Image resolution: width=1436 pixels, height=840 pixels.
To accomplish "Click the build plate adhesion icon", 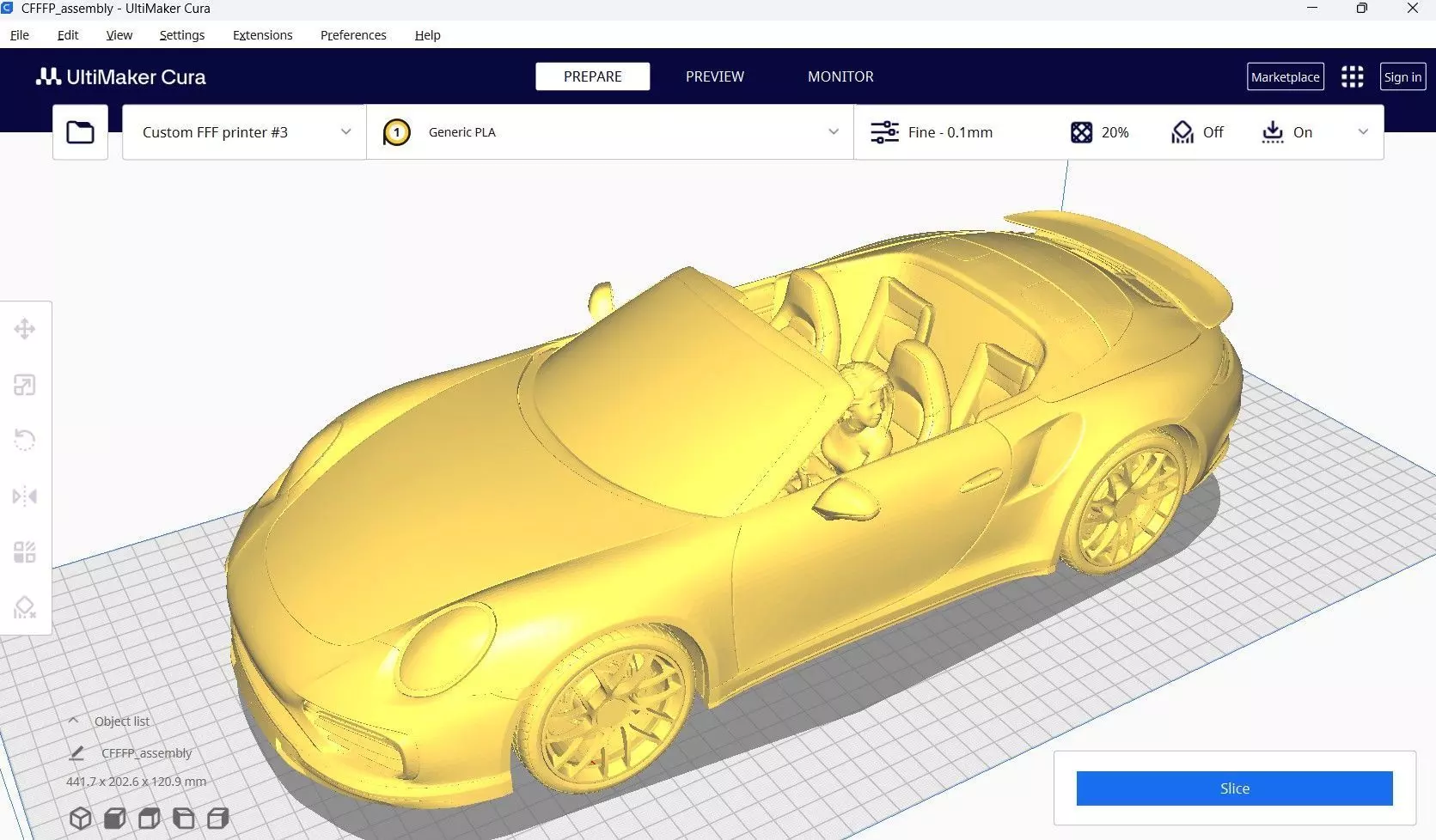I will click(x=1272, y=132).
